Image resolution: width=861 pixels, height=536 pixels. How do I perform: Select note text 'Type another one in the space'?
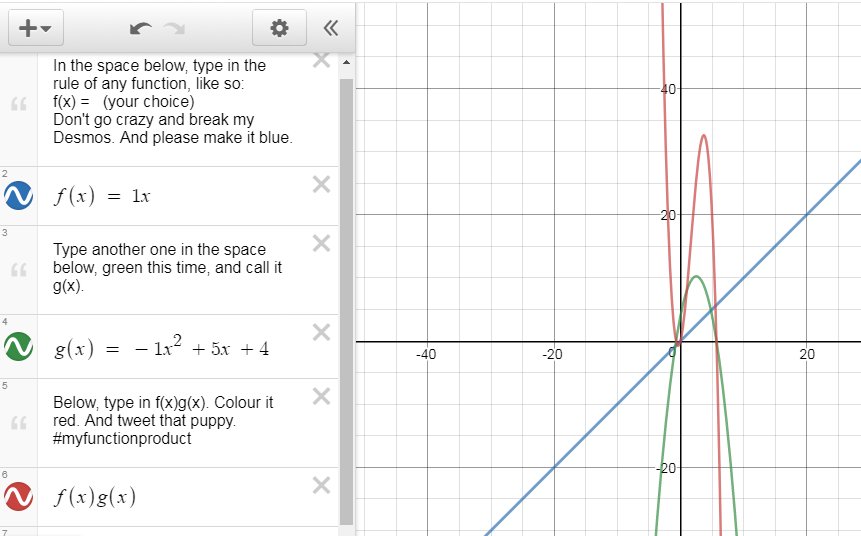pos(159,249)
